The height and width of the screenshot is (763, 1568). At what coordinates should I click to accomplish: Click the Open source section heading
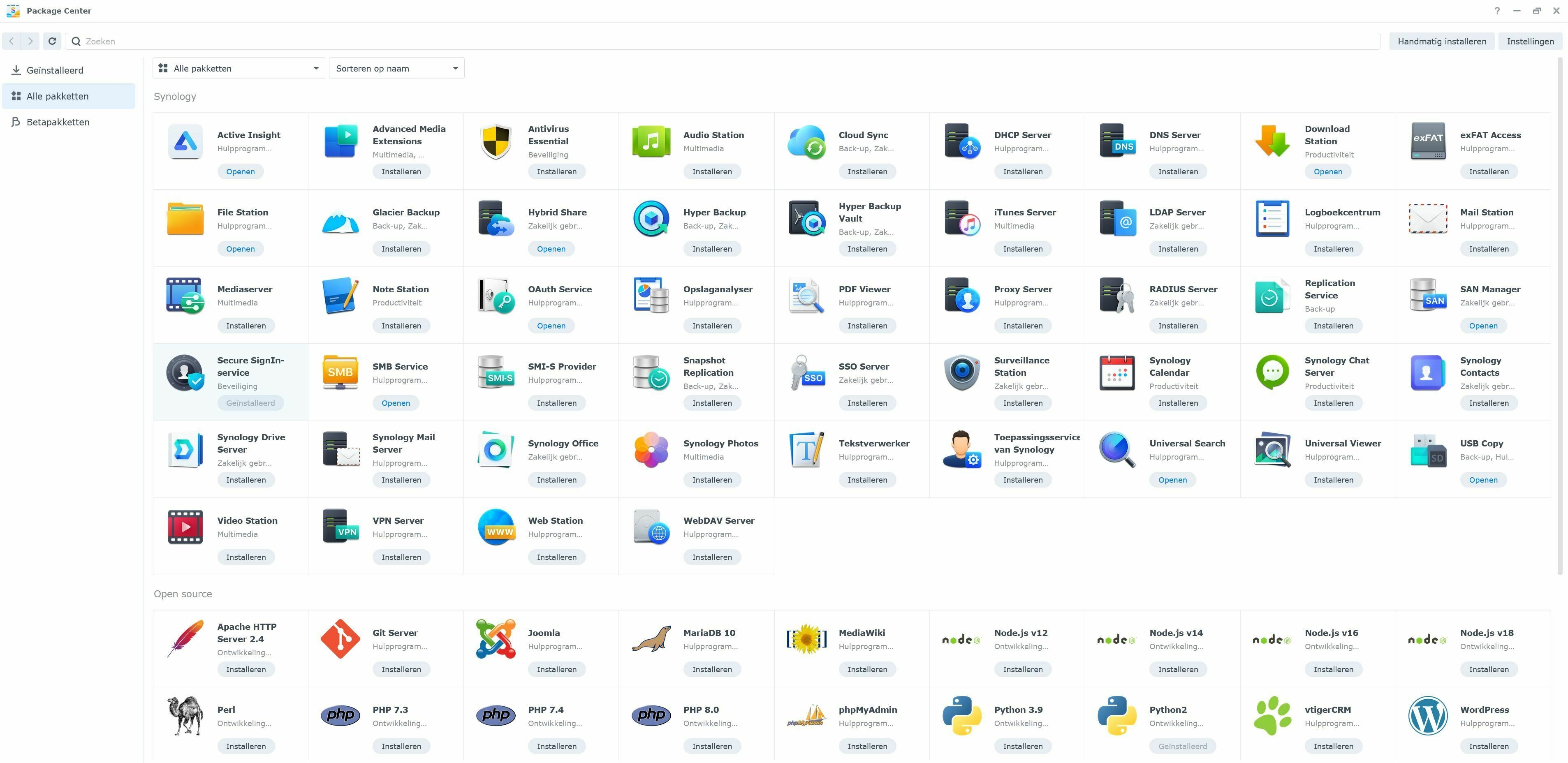click(x=183, y=594)
